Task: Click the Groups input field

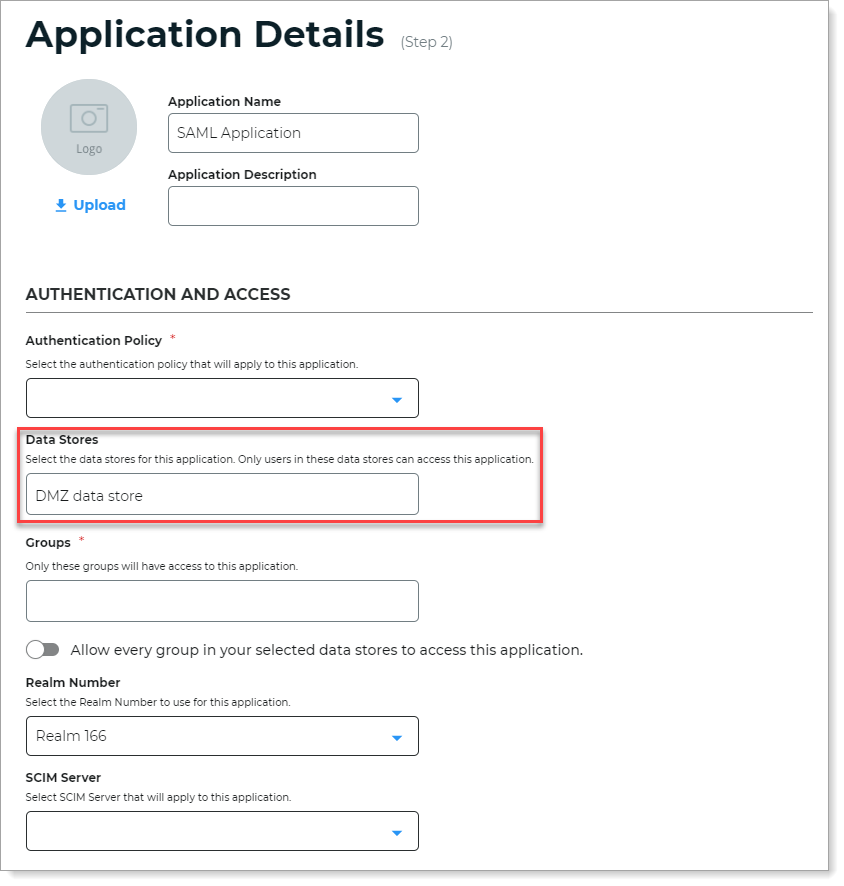Action: (221, 601)
